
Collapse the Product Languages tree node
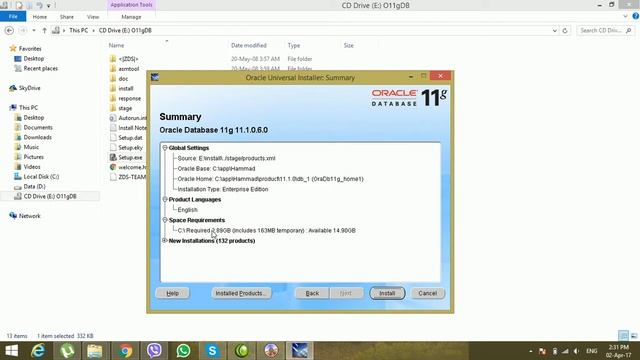click(x=165, y=199)
